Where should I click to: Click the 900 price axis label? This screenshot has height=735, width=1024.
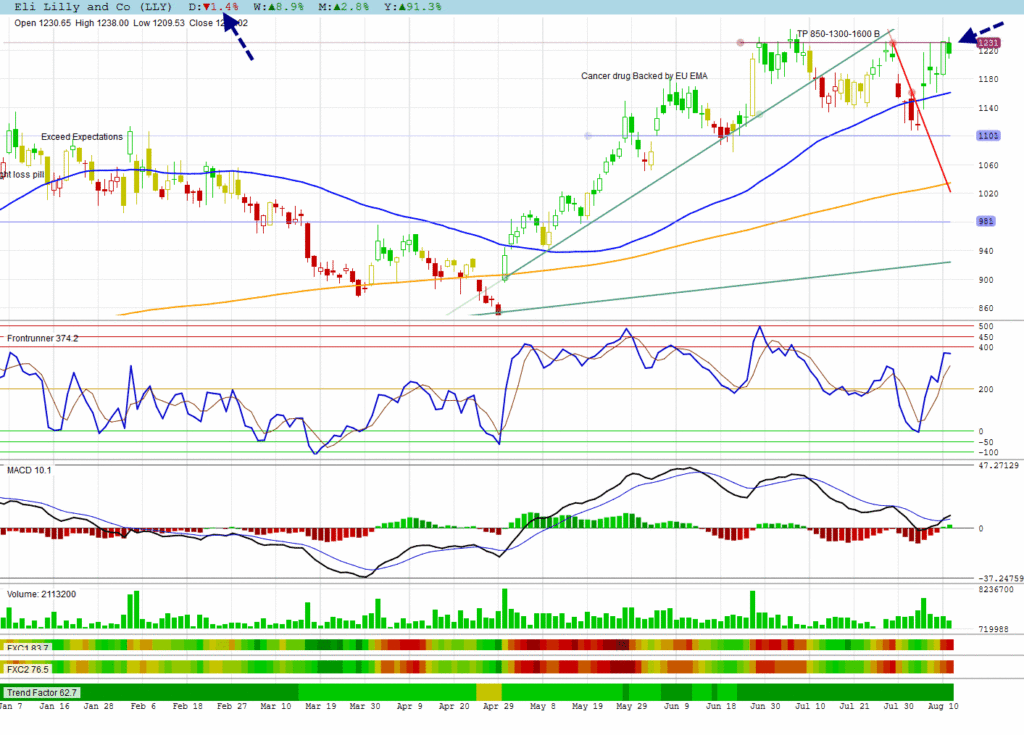point(985,280)
